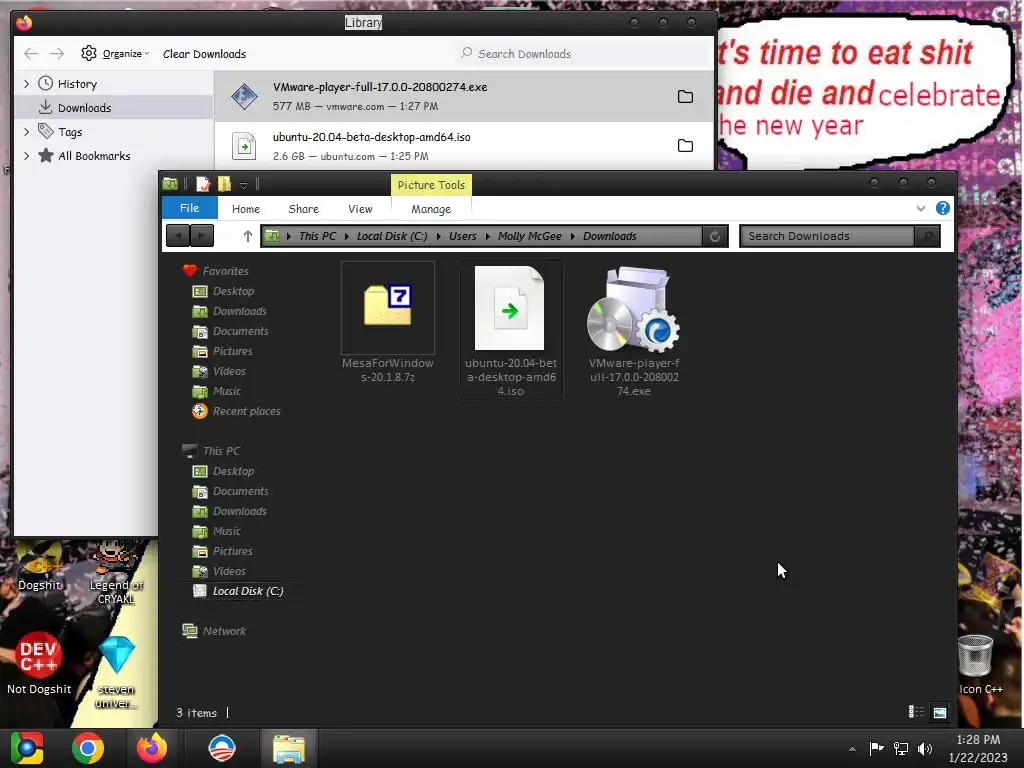Screen dimensions: 1024x768
Task: Open Quick Access toolbar customize dropdown
Action: (x=244, y=185)
